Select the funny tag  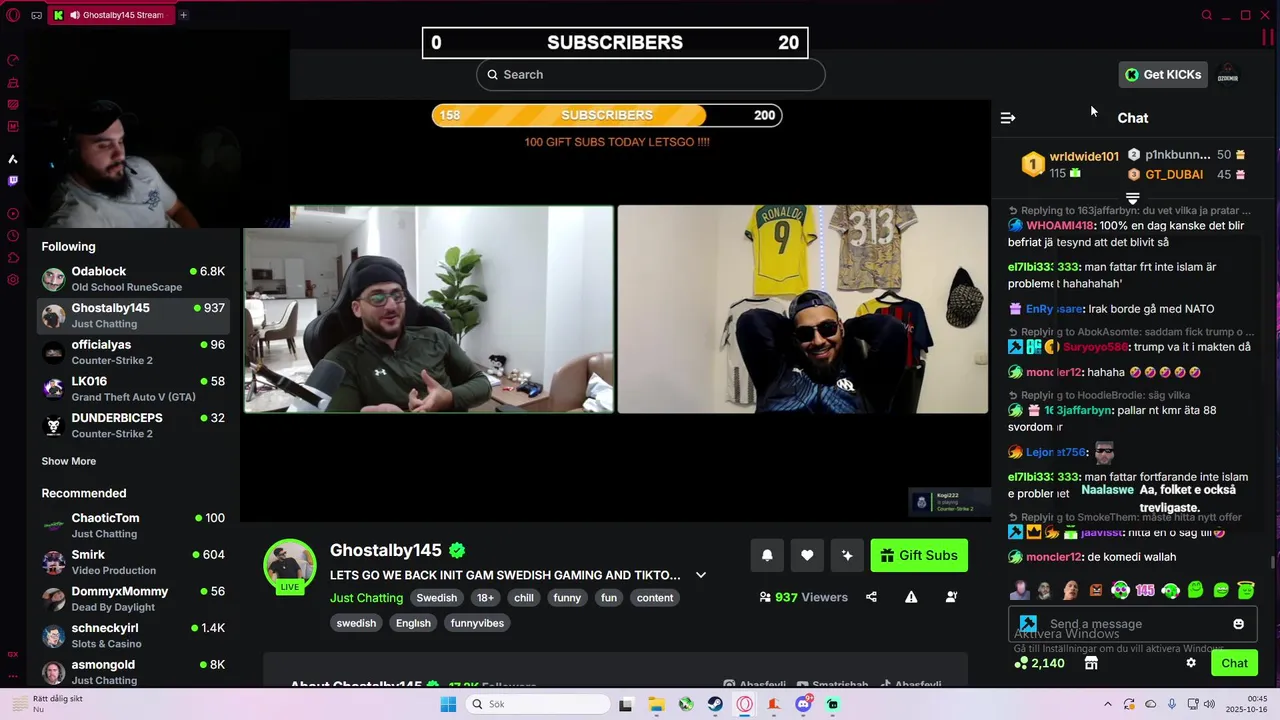tap(567, 598)
